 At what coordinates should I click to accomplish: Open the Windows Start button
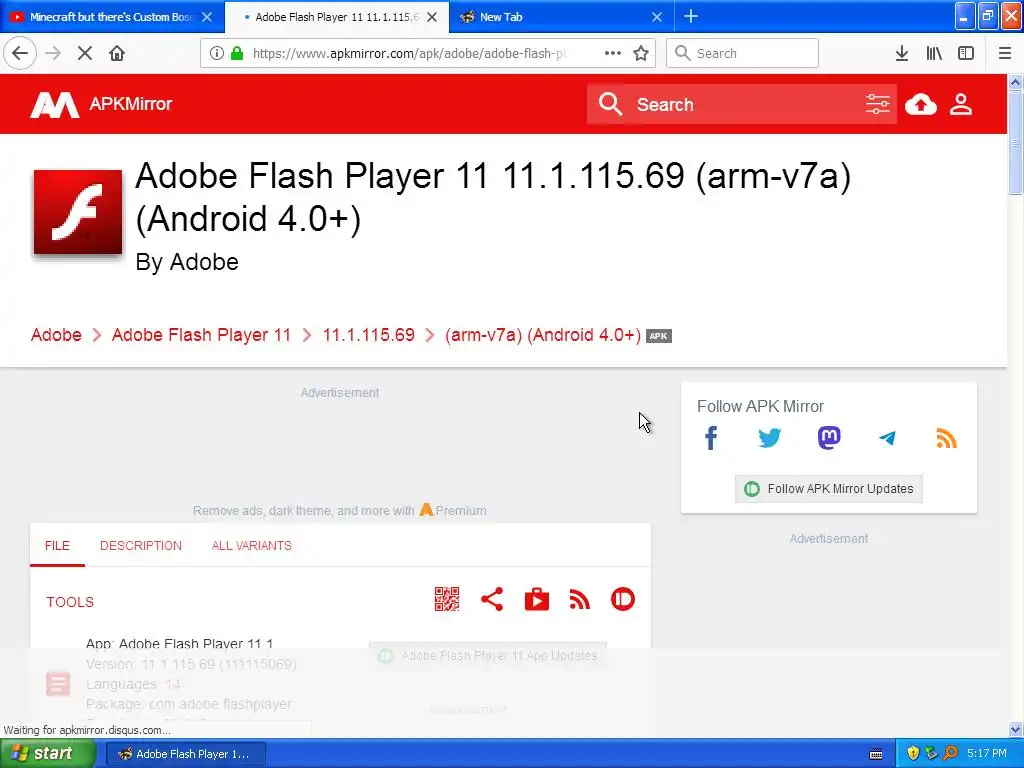tap(47, 754)
